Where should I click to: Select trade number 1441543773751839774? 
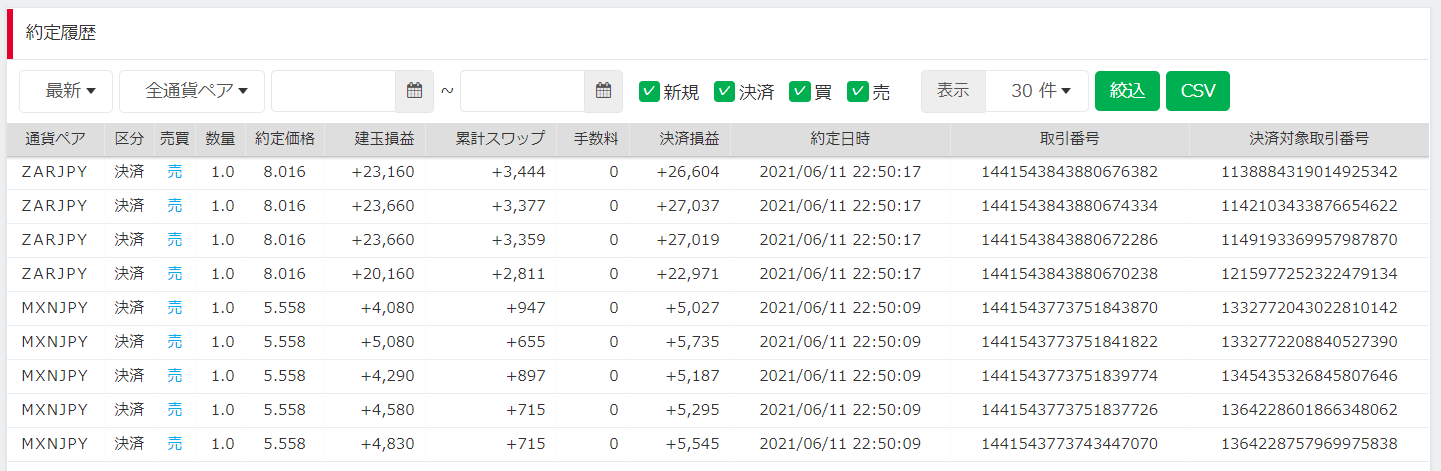1069,376
